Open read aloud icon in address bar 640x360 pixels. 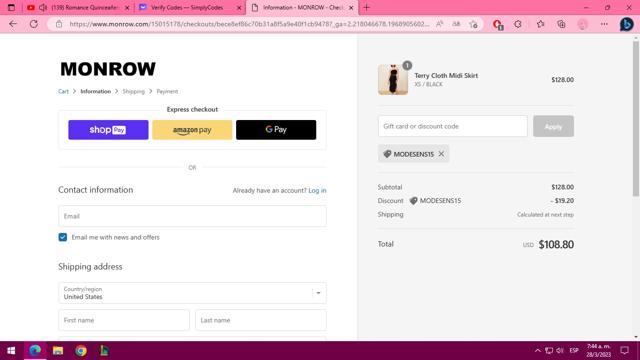(x=440, y=24)
